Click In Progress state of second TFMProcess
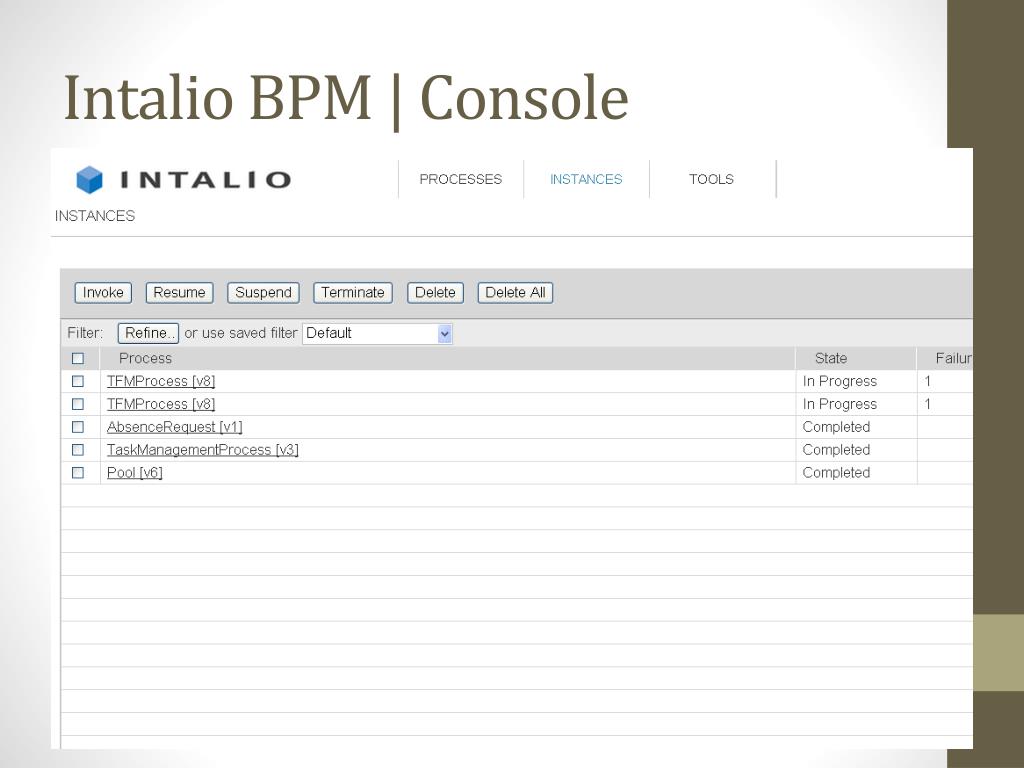1024x768 pixels. point(840,404)
